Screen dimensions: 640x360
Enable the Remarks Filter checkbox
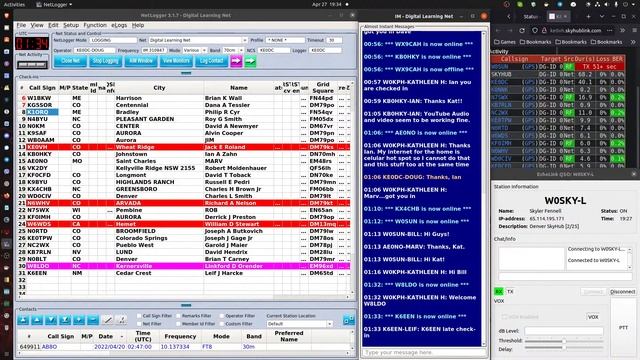point(178,316)
